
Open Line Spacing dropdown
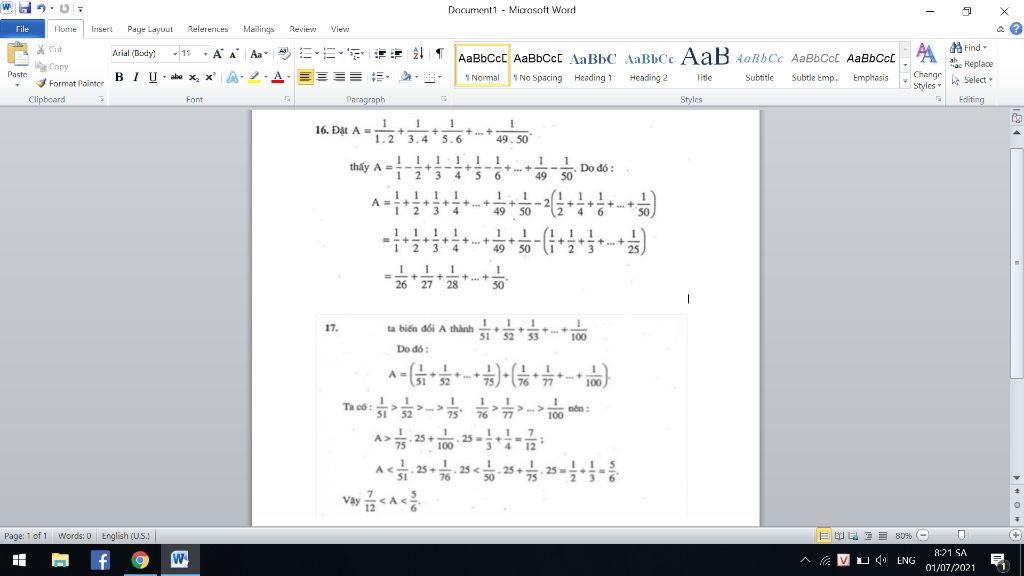(x=380, y=77)
